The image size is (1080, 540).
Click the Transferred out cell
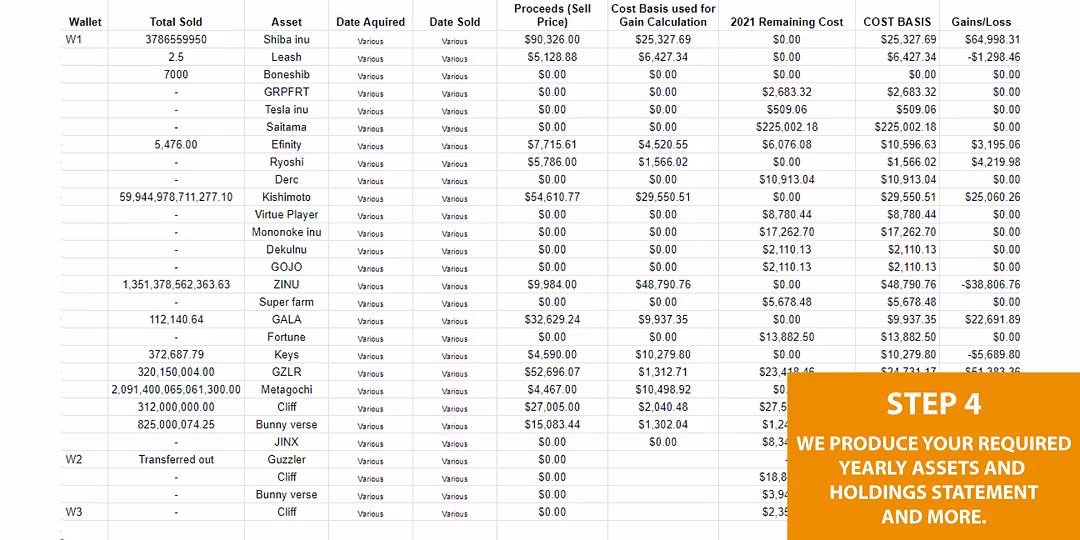176,460
